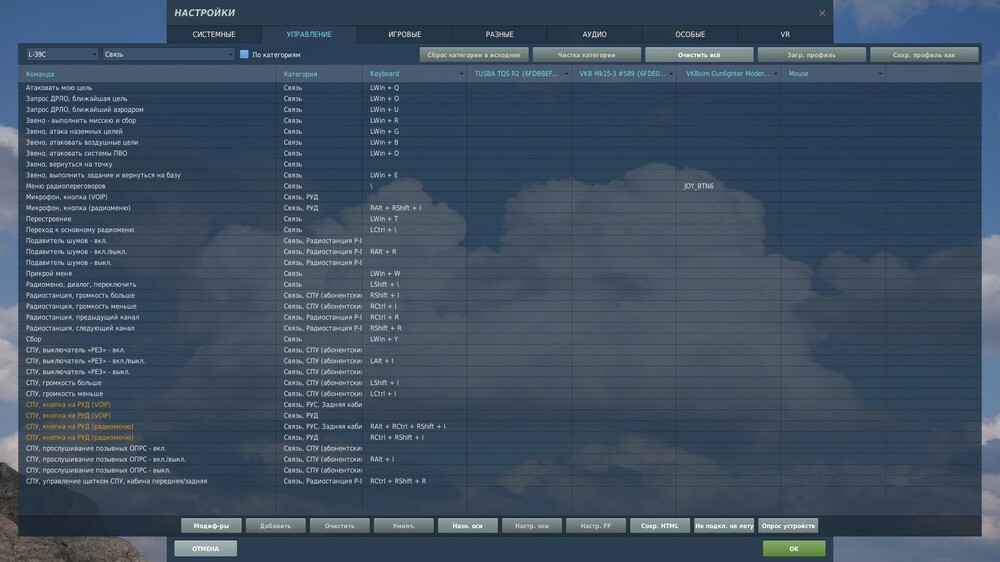1000x562 pixels.
Task: Switch to the СИСТЕМНЫЕ tab
Action: [214, 34]
